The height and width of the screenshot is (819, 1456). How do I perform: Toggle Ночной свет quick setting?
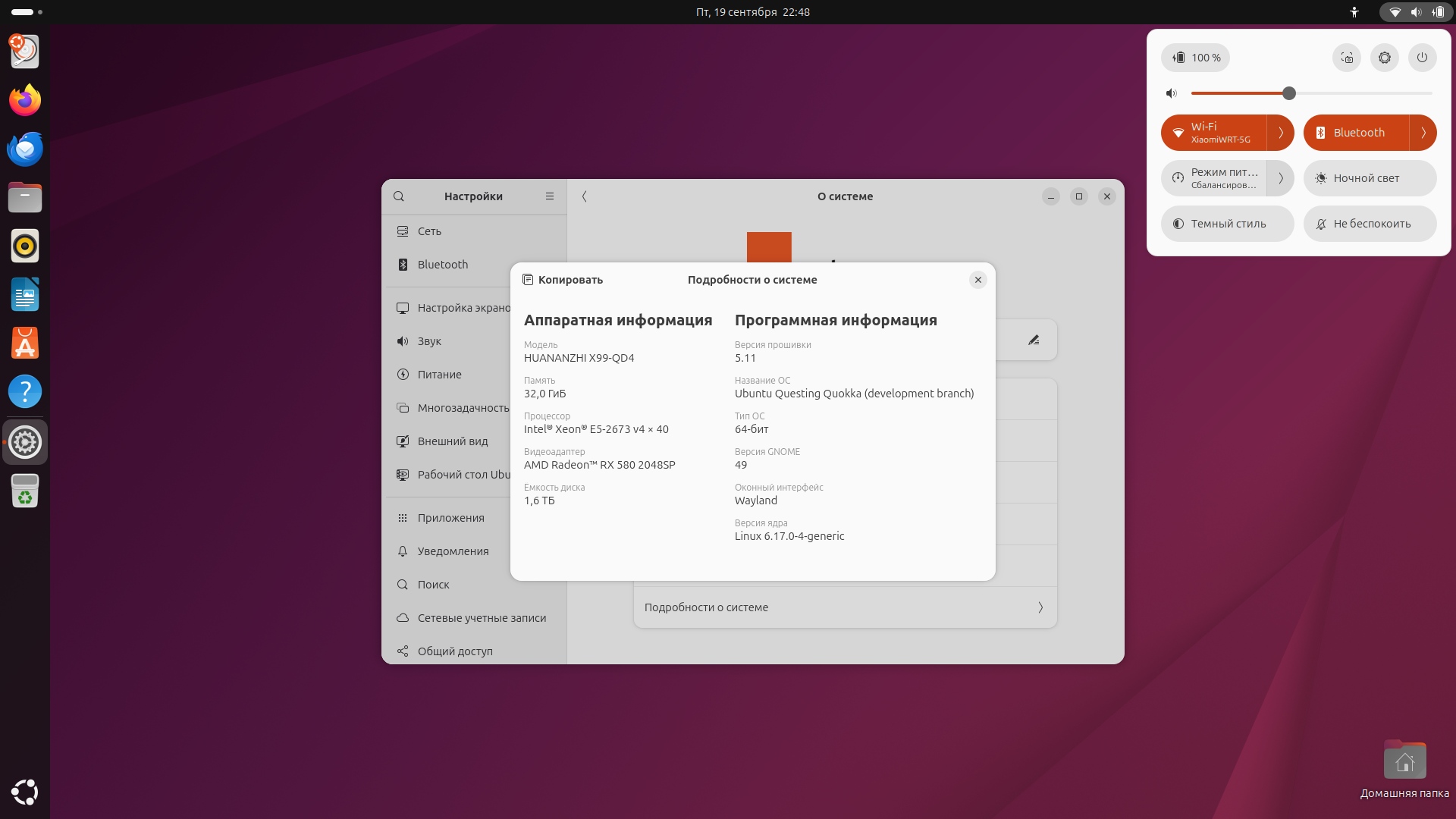click(1370, 178)
